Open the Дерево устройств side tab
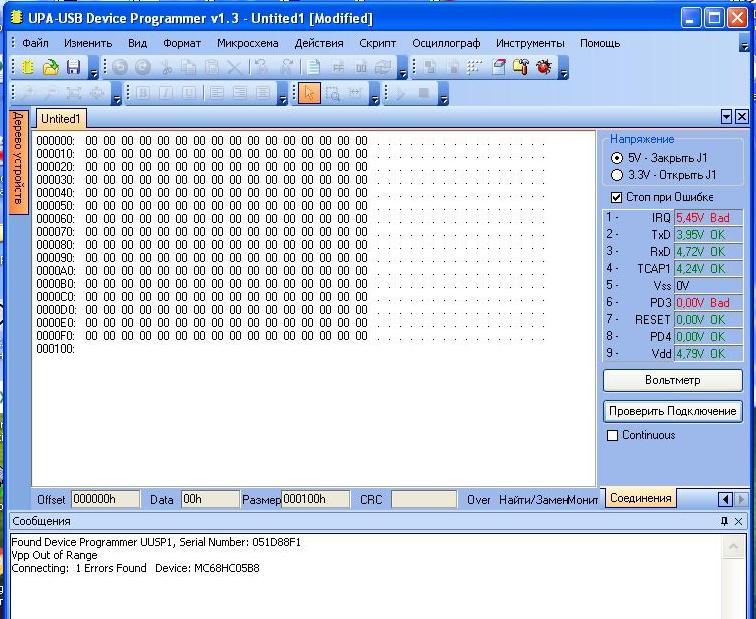This screenshot has height=619, width=756. click(18, 162)
